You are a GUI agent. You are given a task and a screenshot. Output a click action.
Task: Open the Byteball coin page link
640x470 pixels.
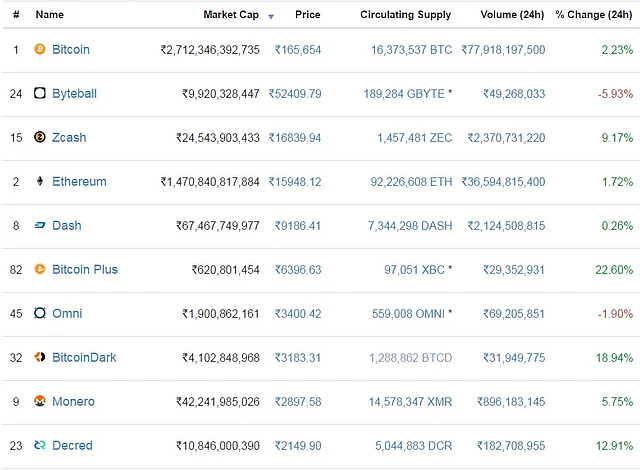74,94
